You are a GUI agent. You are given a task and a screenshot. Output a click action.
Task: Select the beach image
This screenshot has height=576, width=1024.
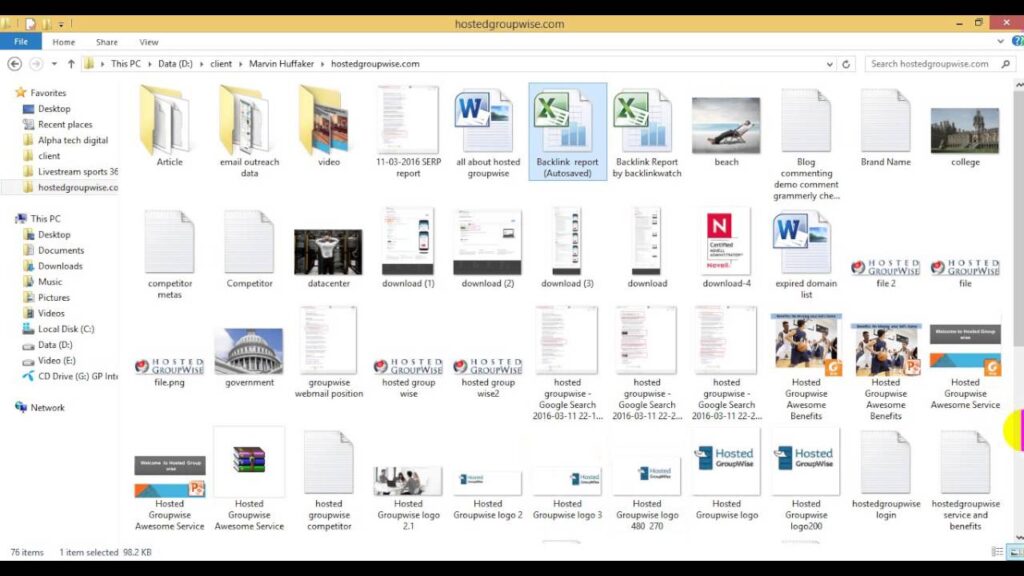click(x=726, y=132)
